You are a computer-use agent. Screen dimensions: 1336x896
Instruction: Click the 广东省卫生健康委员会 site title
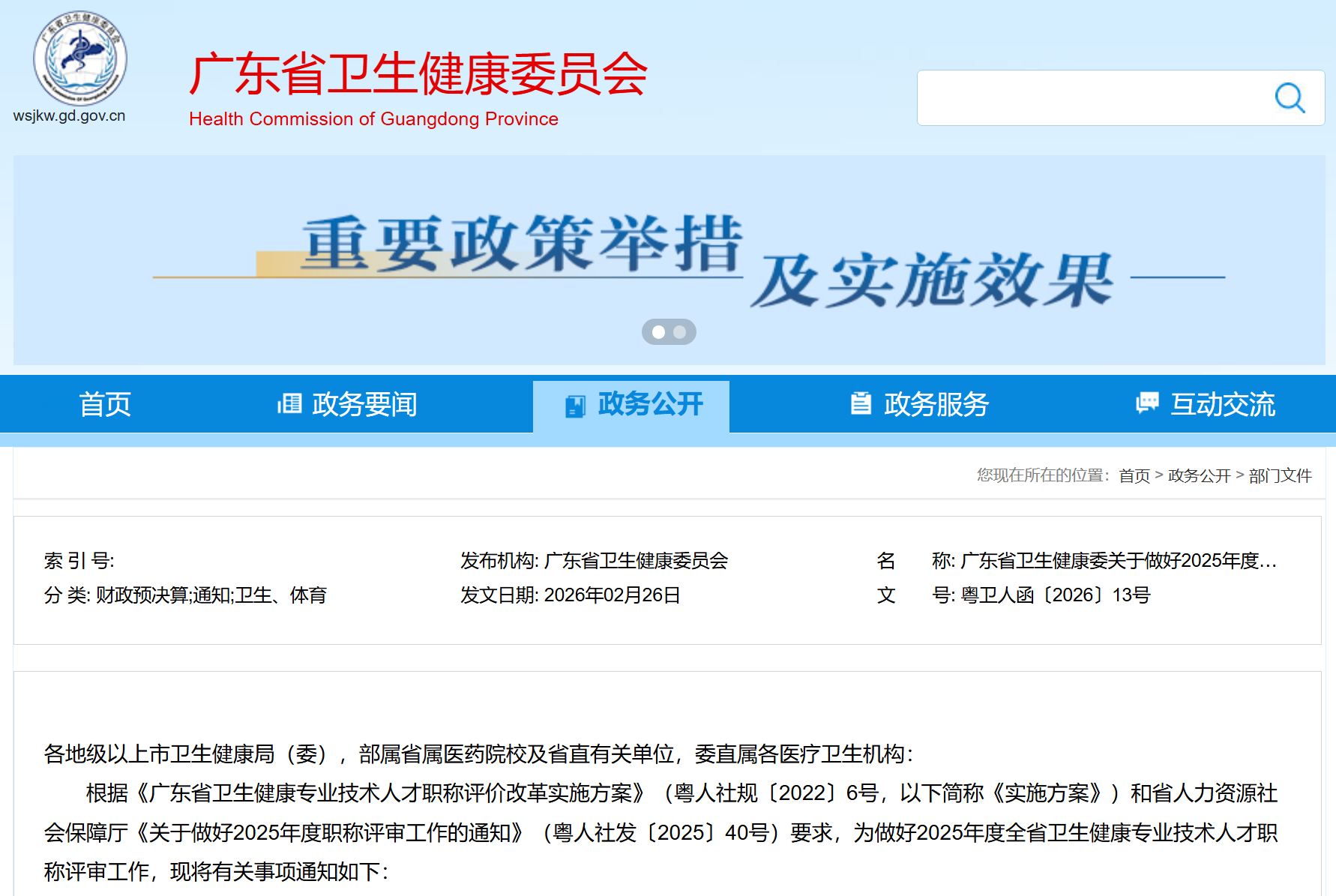(x=418, y=74)
